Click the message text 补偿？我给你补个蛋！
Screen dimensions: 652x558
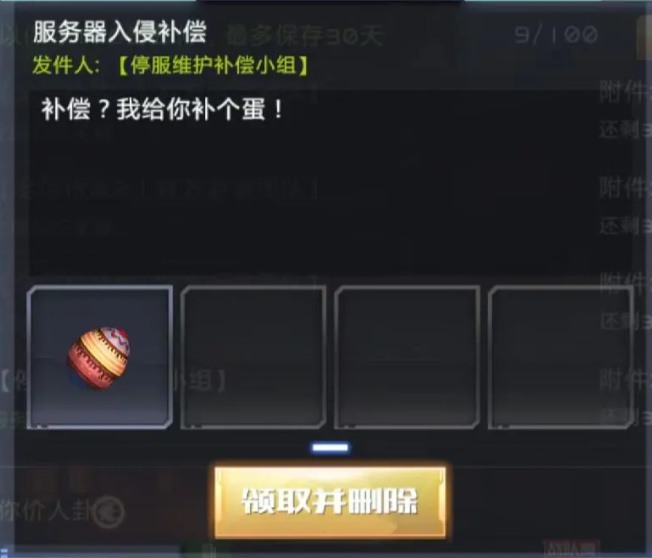162,110
